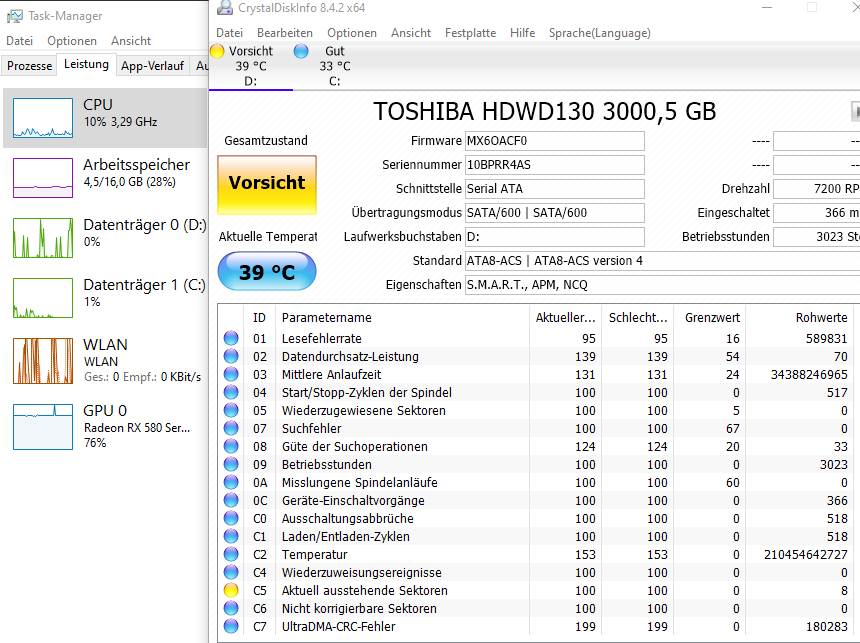Click the CrystalDiskInfo title bar icon
860x643 pixels.
tap(224, 7)
